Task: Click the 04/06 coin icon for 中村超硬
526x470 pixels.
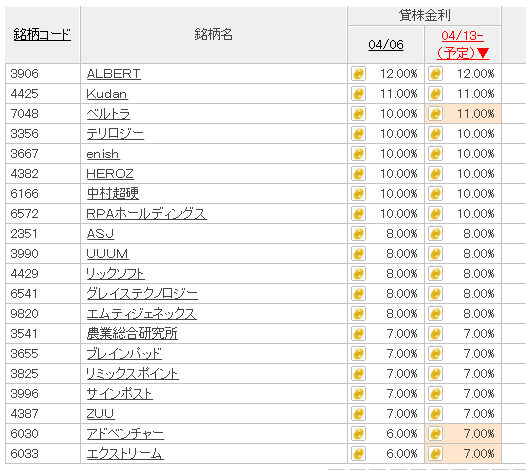Action: pyautogui.click(x=358, y=194)
